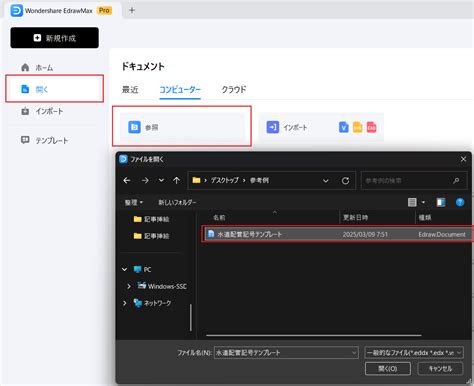
Task: Click the インポート card in the documents area
Action: (x=321, y=127)
